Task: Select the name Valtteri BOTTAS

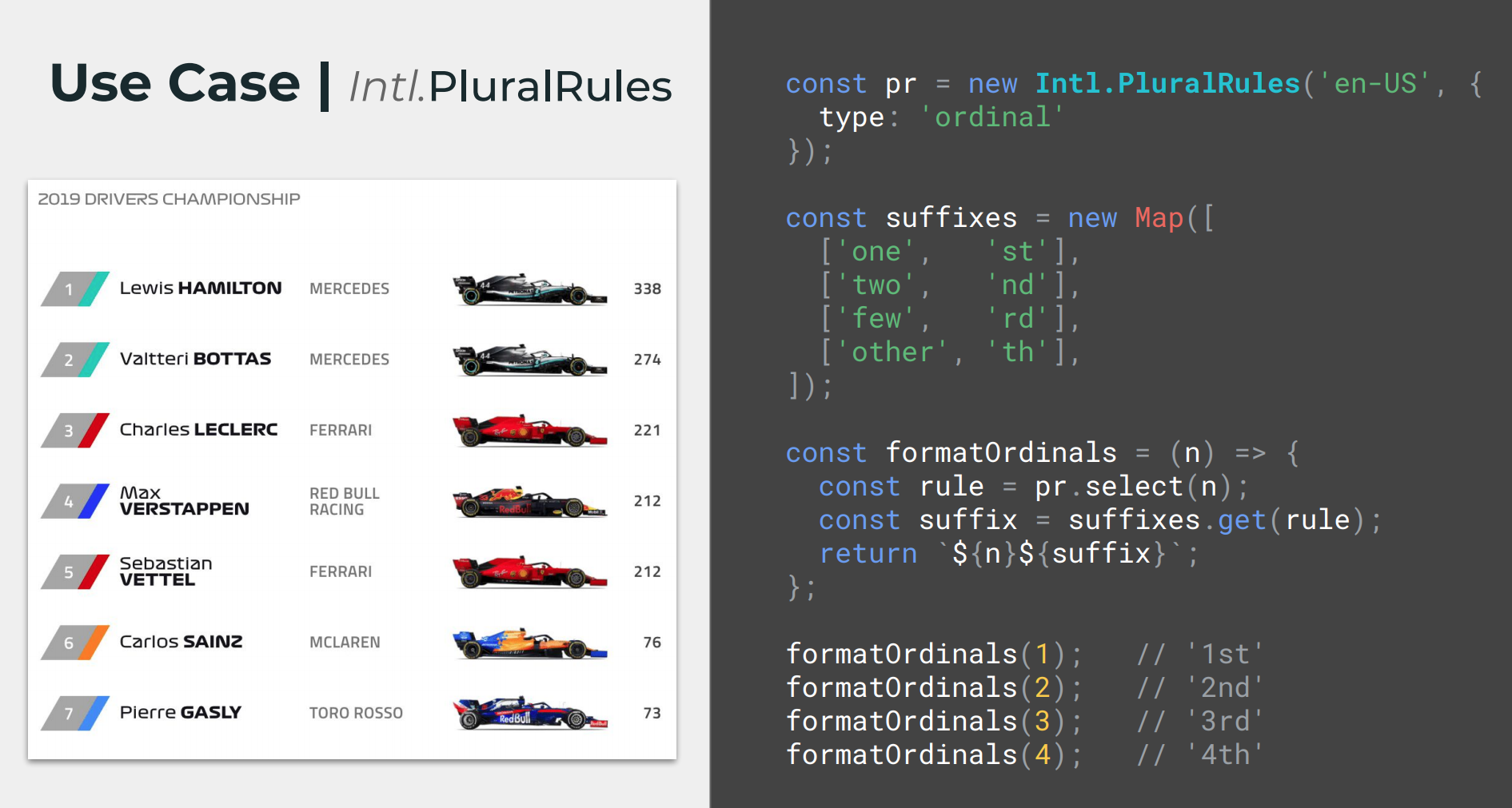Action: 195,359
